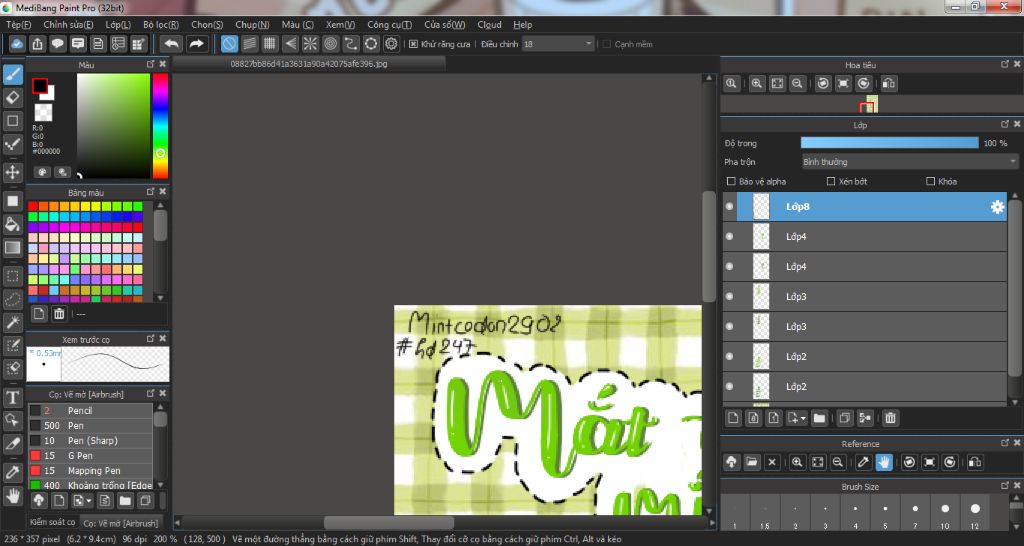Select the second Lớp4 layer row
The image size is (1024, 546).
pos(865,266)
